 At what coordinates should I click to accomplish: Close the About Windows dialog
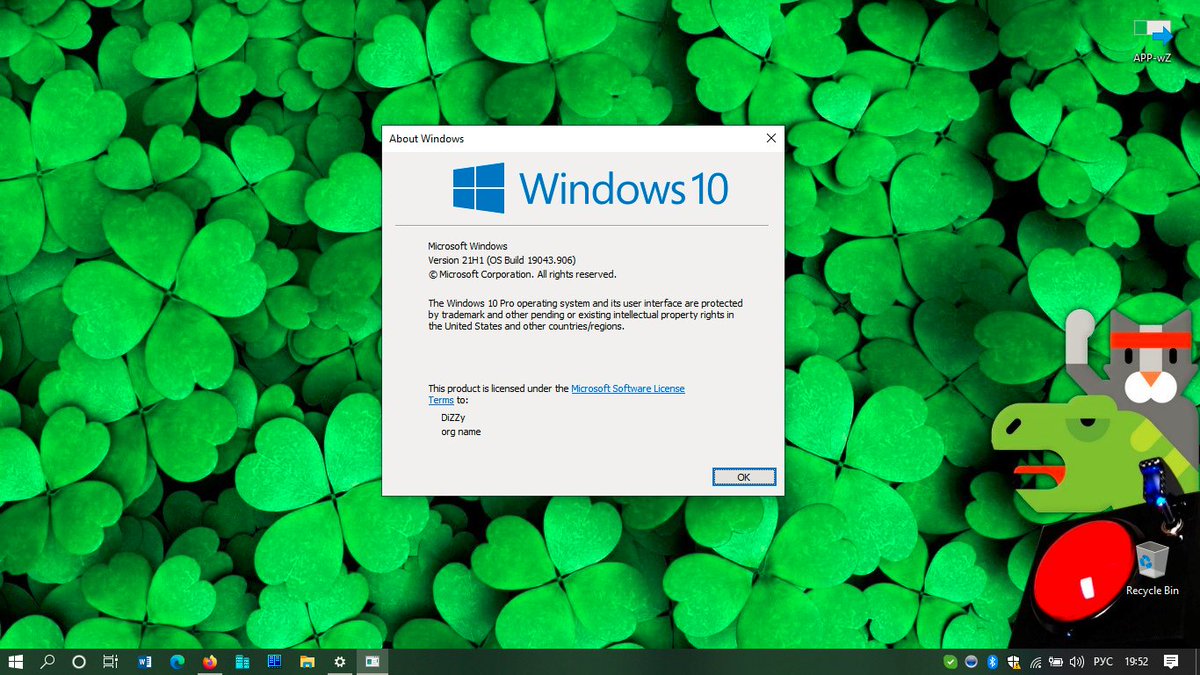pyautogui.click(x=770, y=138)
